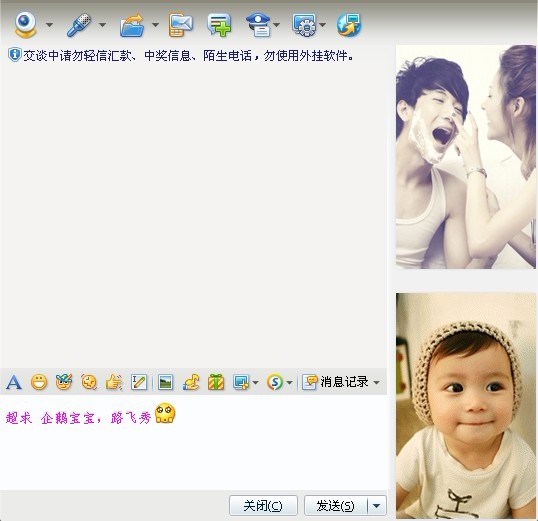Open the emoticon smiley face picker
Screen dimensions: 538x521
[x=39, y=382]
